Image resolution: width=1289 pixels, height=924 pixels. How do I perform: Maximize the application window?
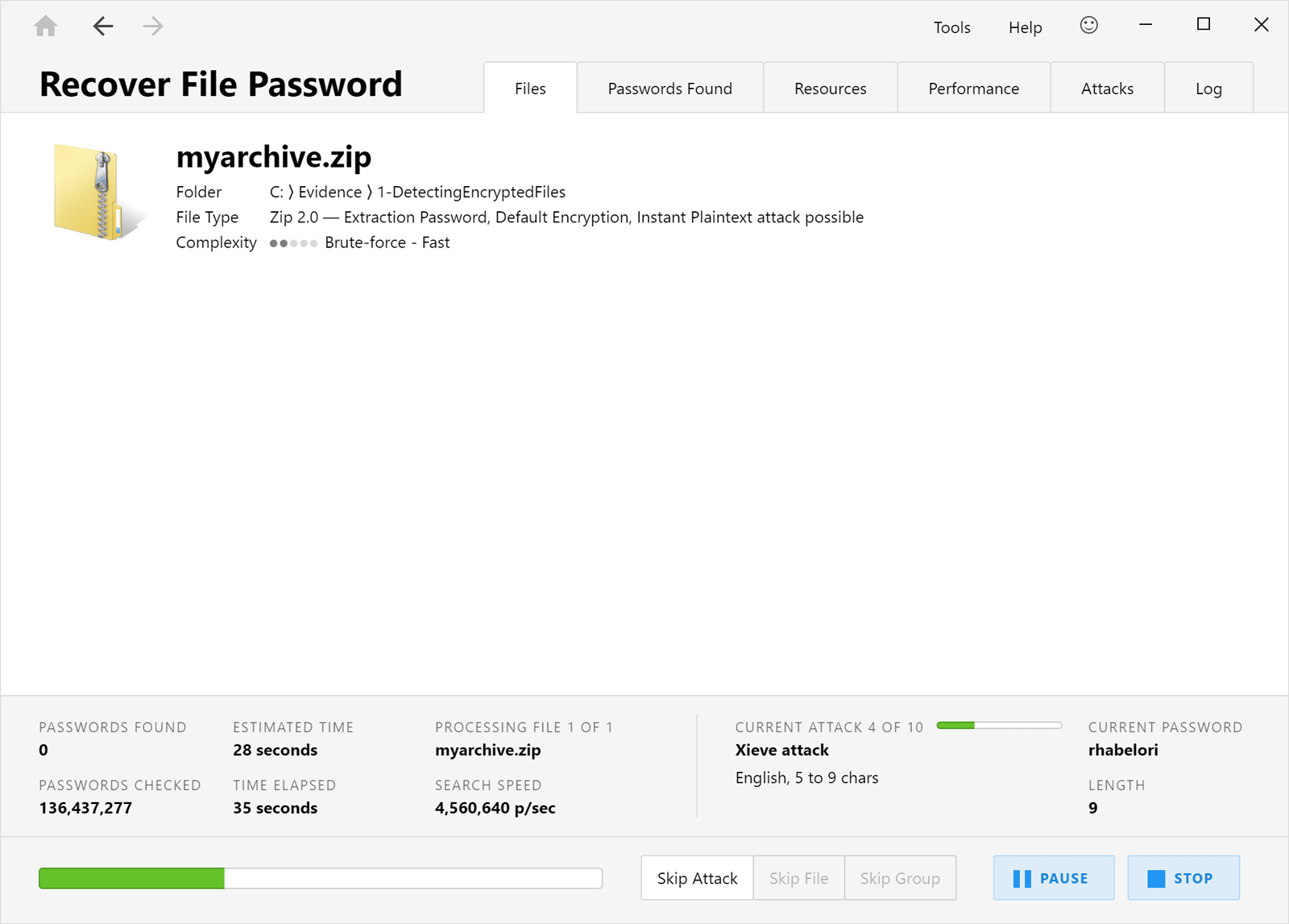coord(1204,25)
